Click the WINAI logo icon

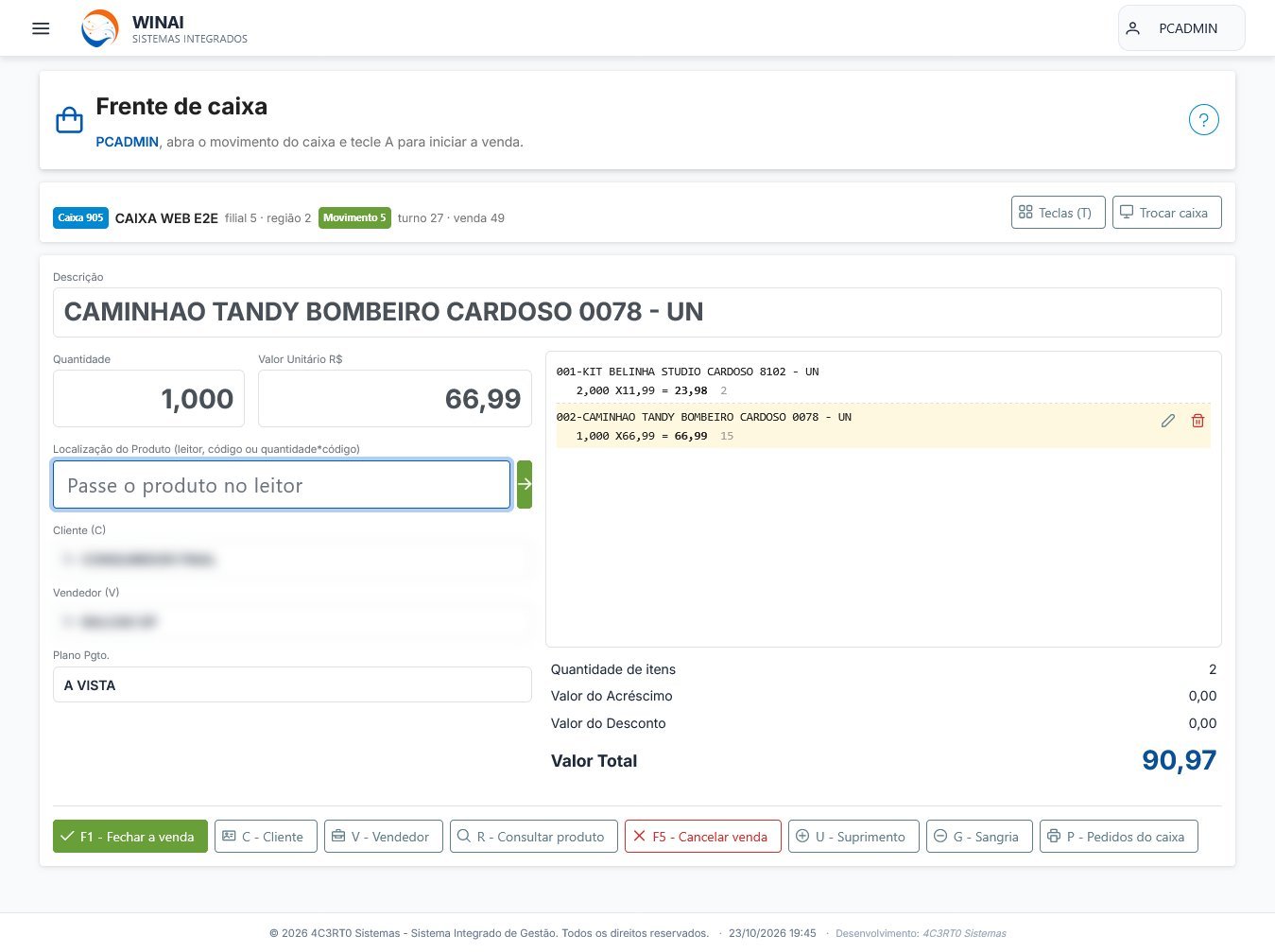pyautogui.click(x=100, y=28)
